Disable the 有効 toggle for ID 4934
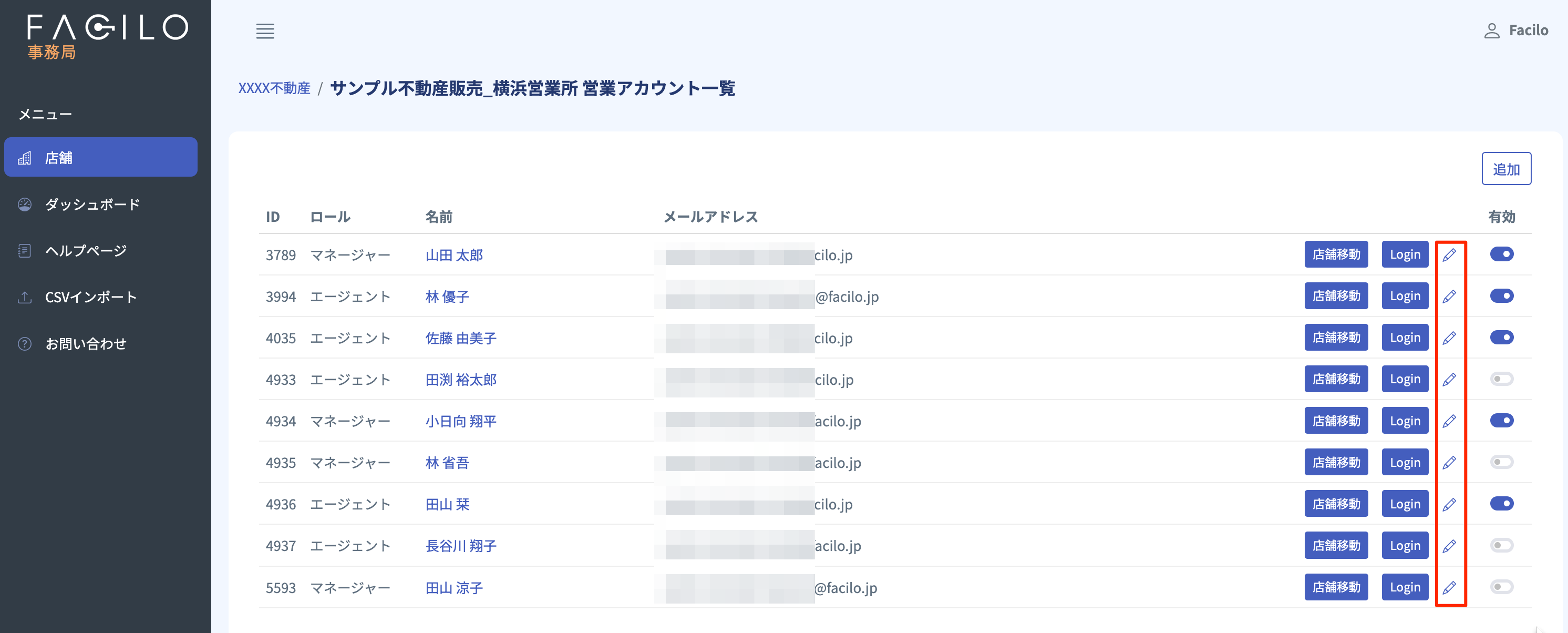This screenshot has width=1568, height=633. [x=1502, y=421]
